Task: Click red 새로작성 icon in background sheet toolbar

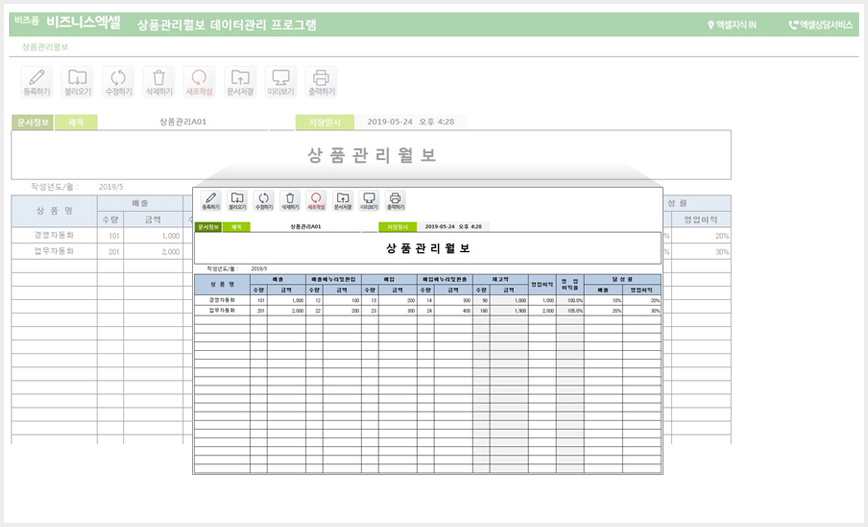Action: click(199, 82)
